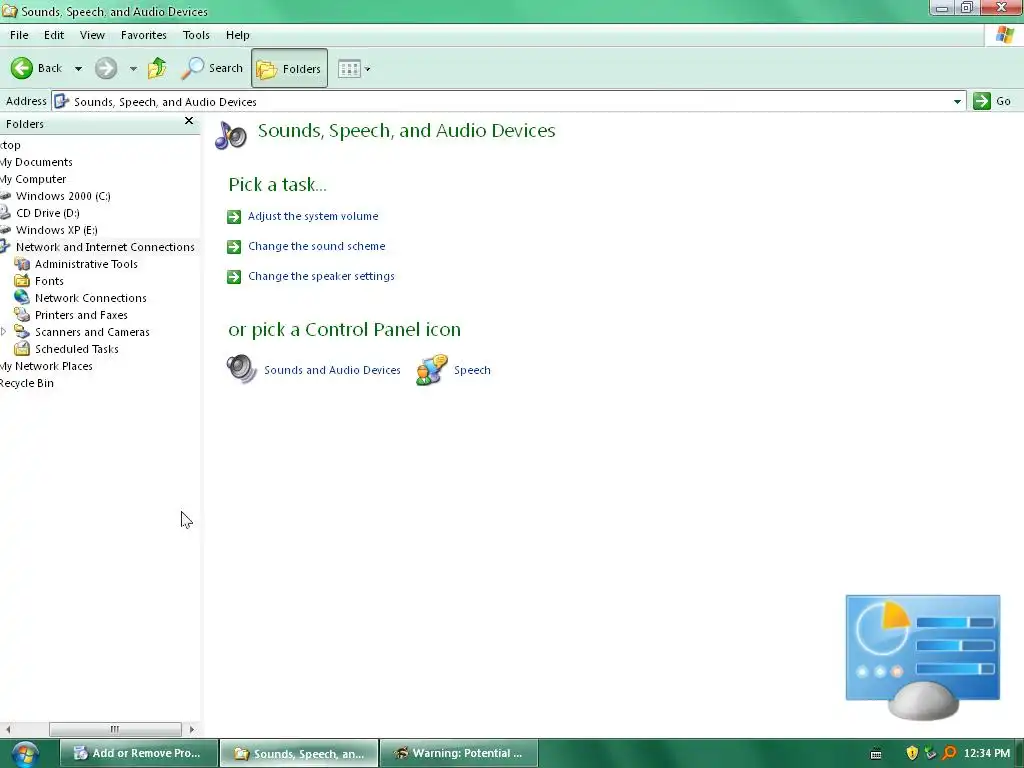Open the Help menu
This screenshot has width=1024, height=768.
click(x=238, y=35)
